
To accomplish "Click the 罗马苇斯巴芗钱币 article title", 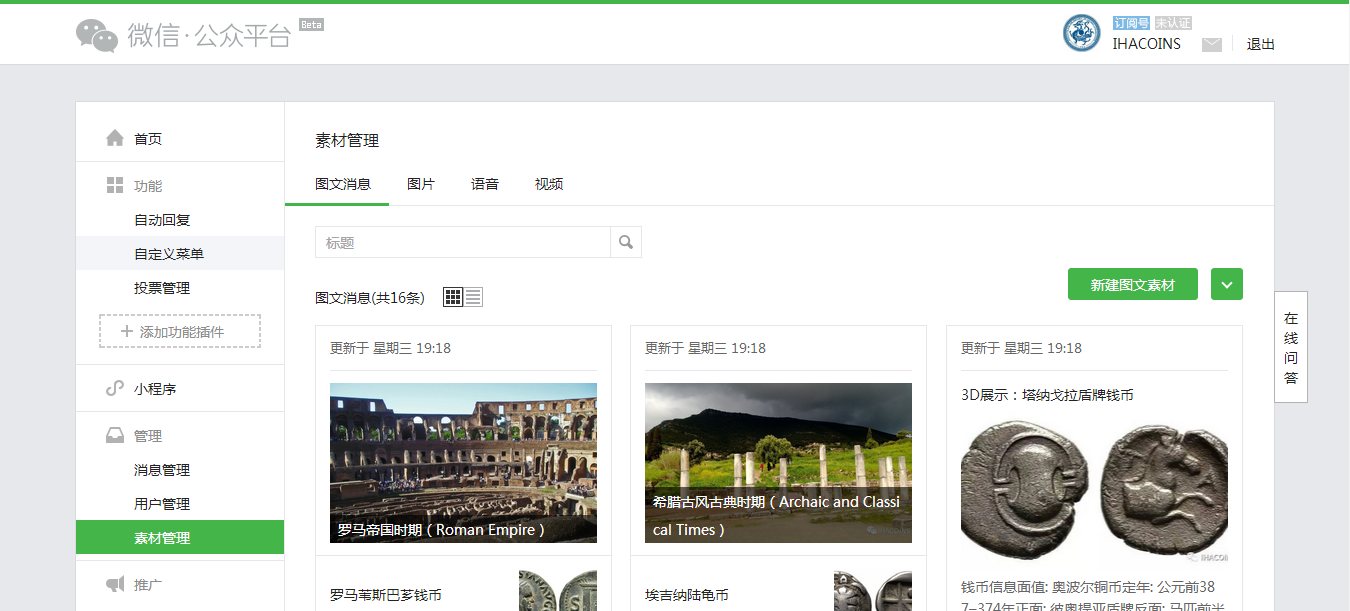I will (x=386, y=595).
